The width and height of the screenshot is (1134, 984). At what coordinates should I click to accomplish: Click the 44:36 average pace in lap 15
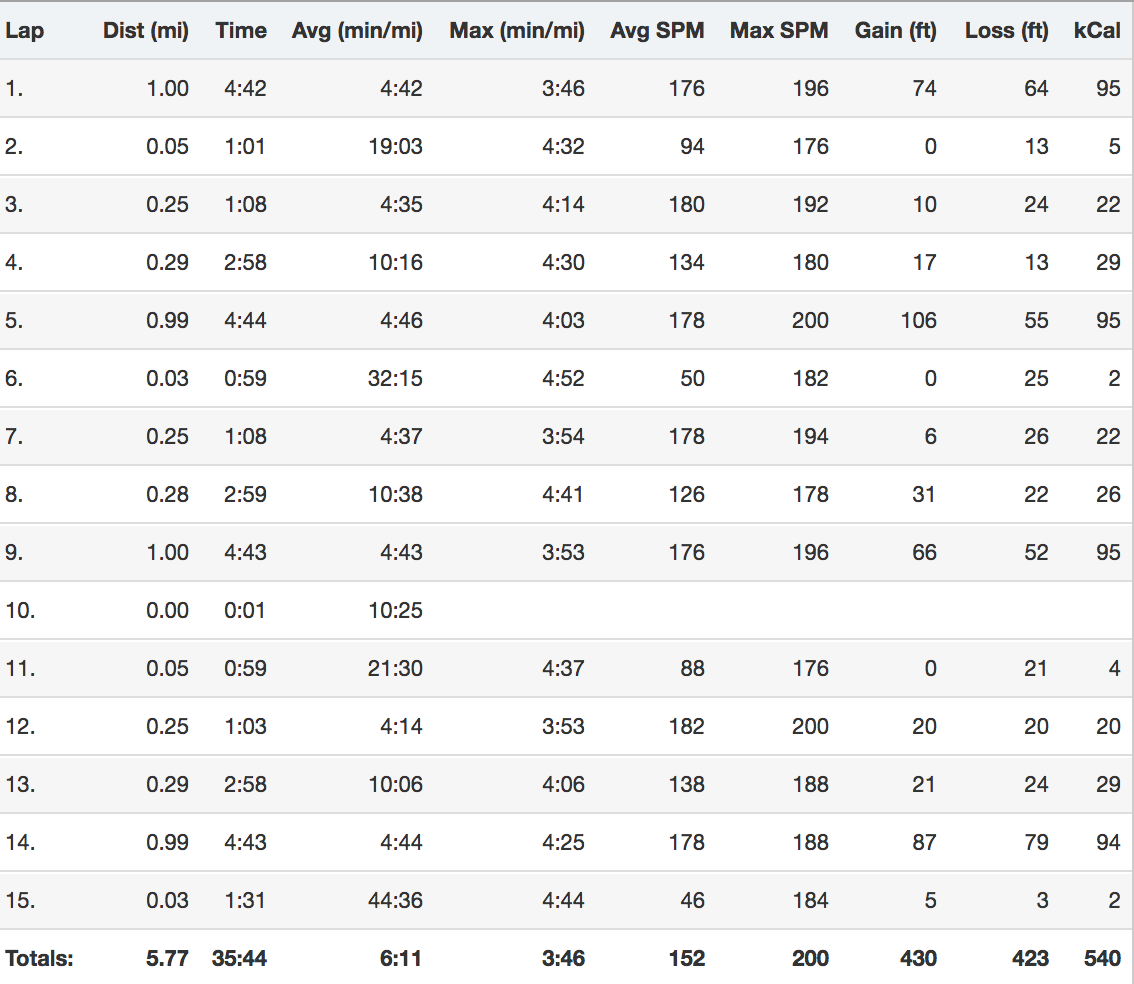[x=395, y=901]
